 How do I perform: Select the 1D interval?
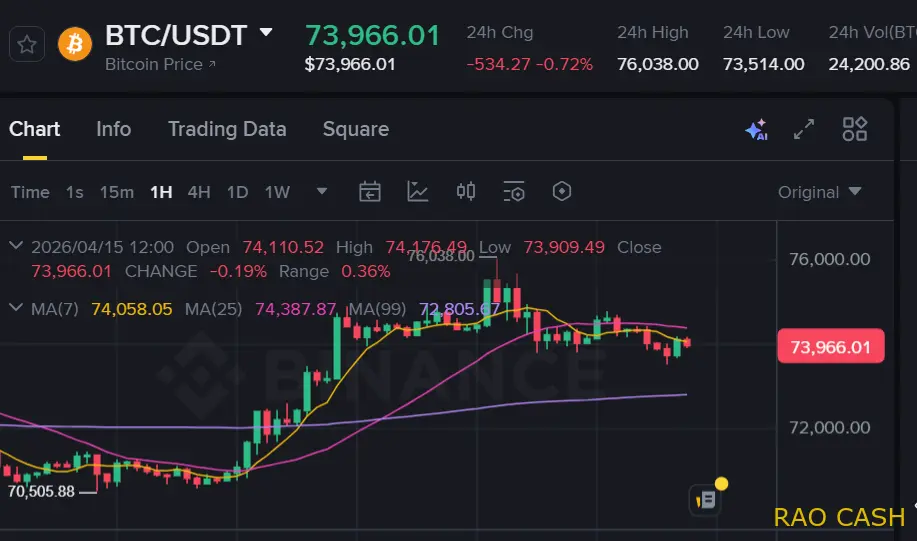(x=237, y=192)
